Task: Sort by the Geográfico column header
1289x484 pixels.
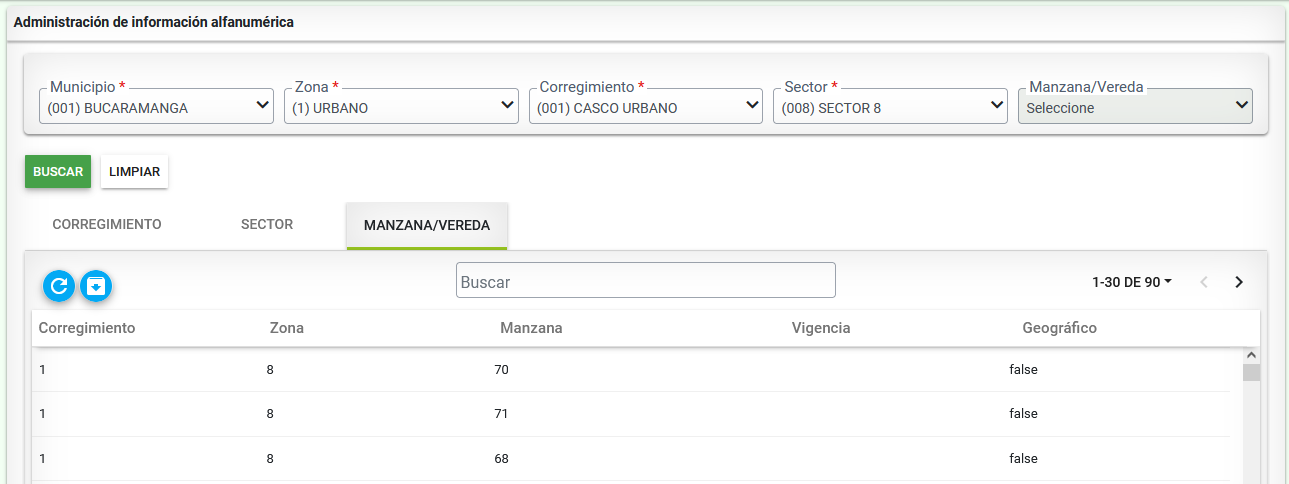Action: point(1060,328)
